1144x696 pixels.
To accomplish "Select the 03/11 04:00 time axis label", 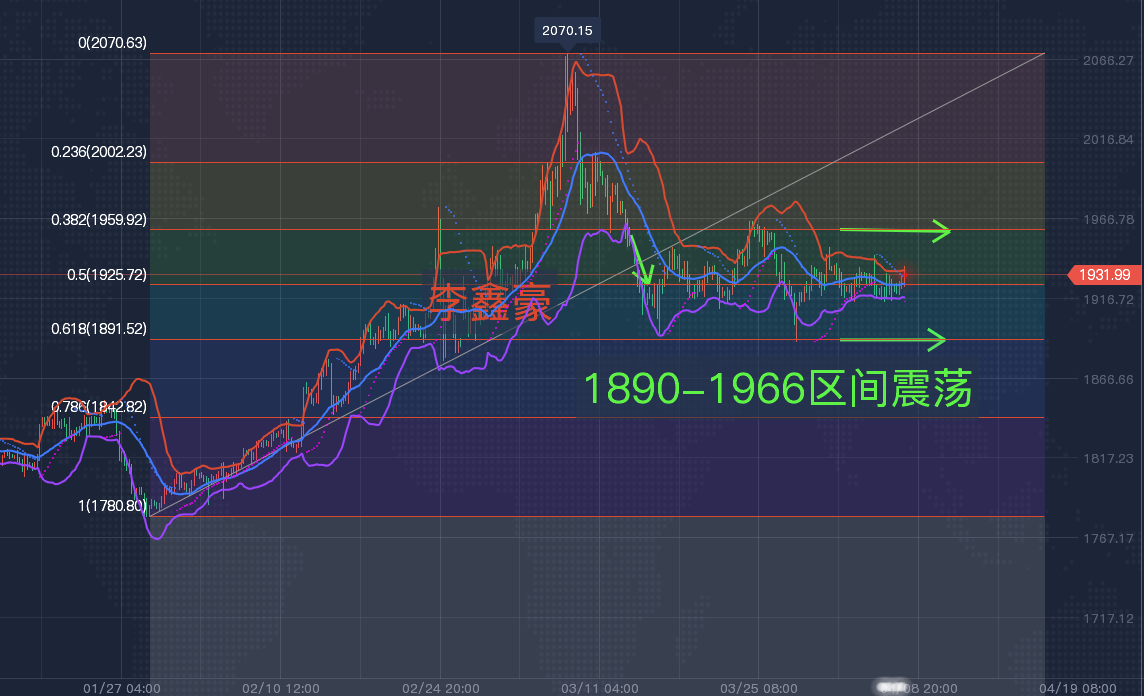I will [x=601, y=688].
